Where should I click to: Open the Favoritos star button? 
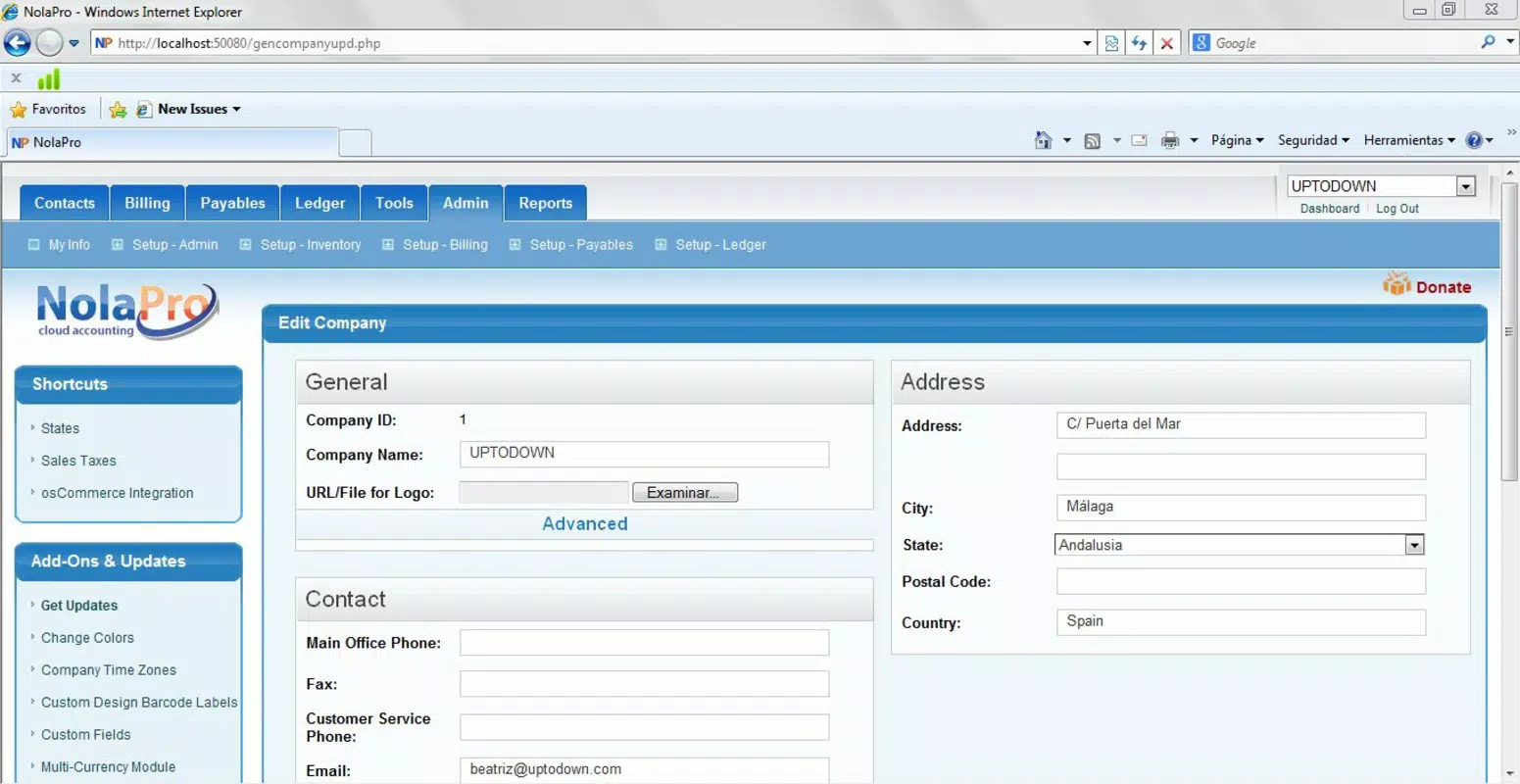coord(48,109)
